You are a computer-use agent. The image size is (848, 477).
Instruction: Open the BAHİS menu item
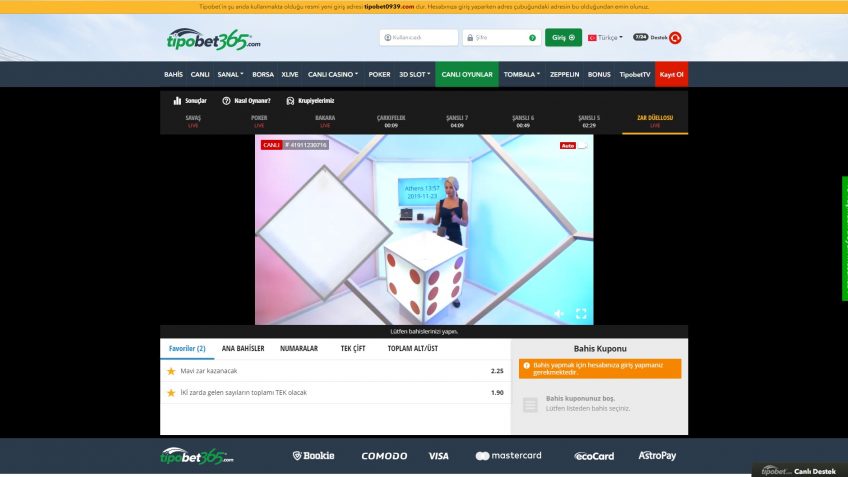pos(174,75)
